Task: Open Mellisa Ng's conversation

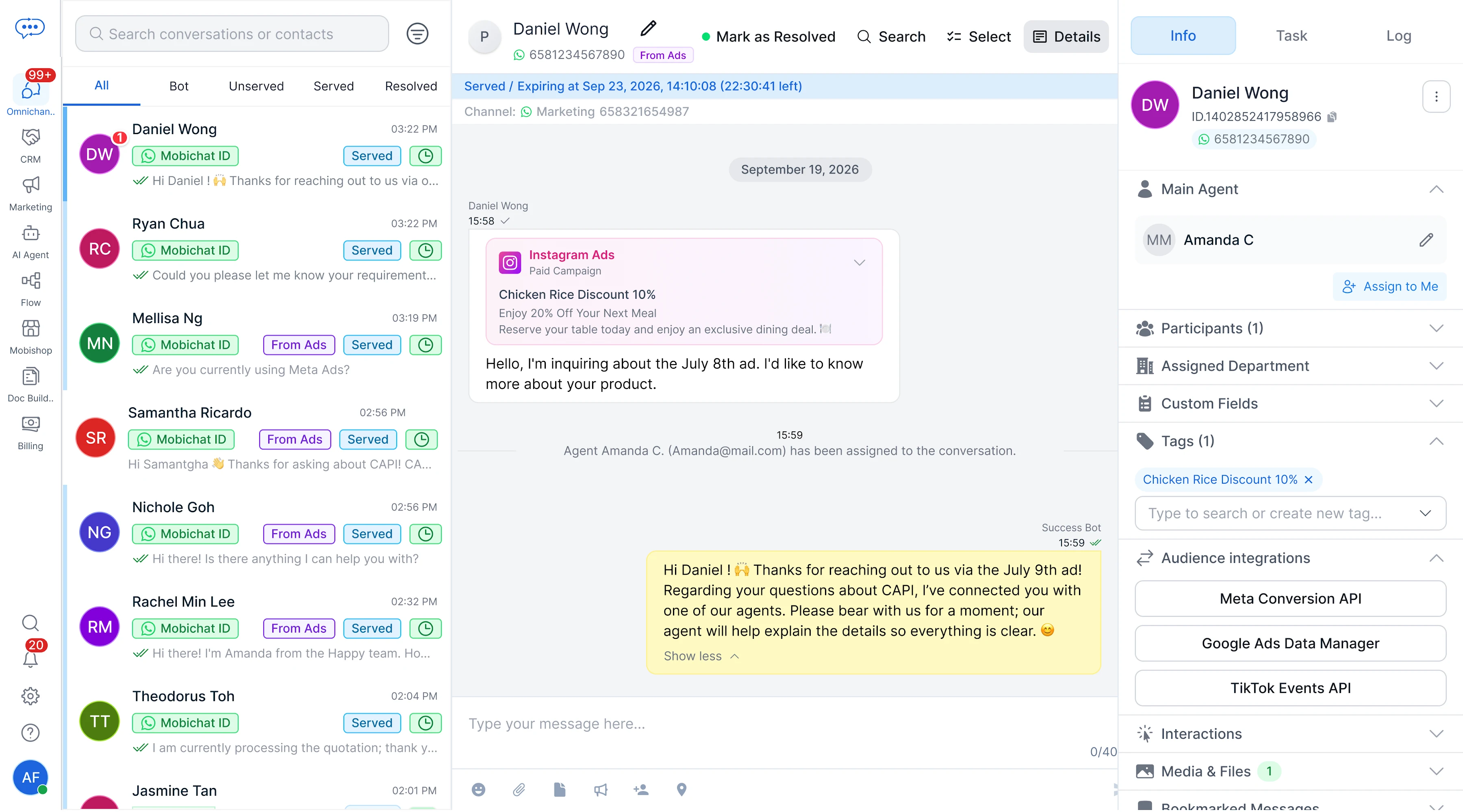Action: pyautogui.click(x=257, y=343)
